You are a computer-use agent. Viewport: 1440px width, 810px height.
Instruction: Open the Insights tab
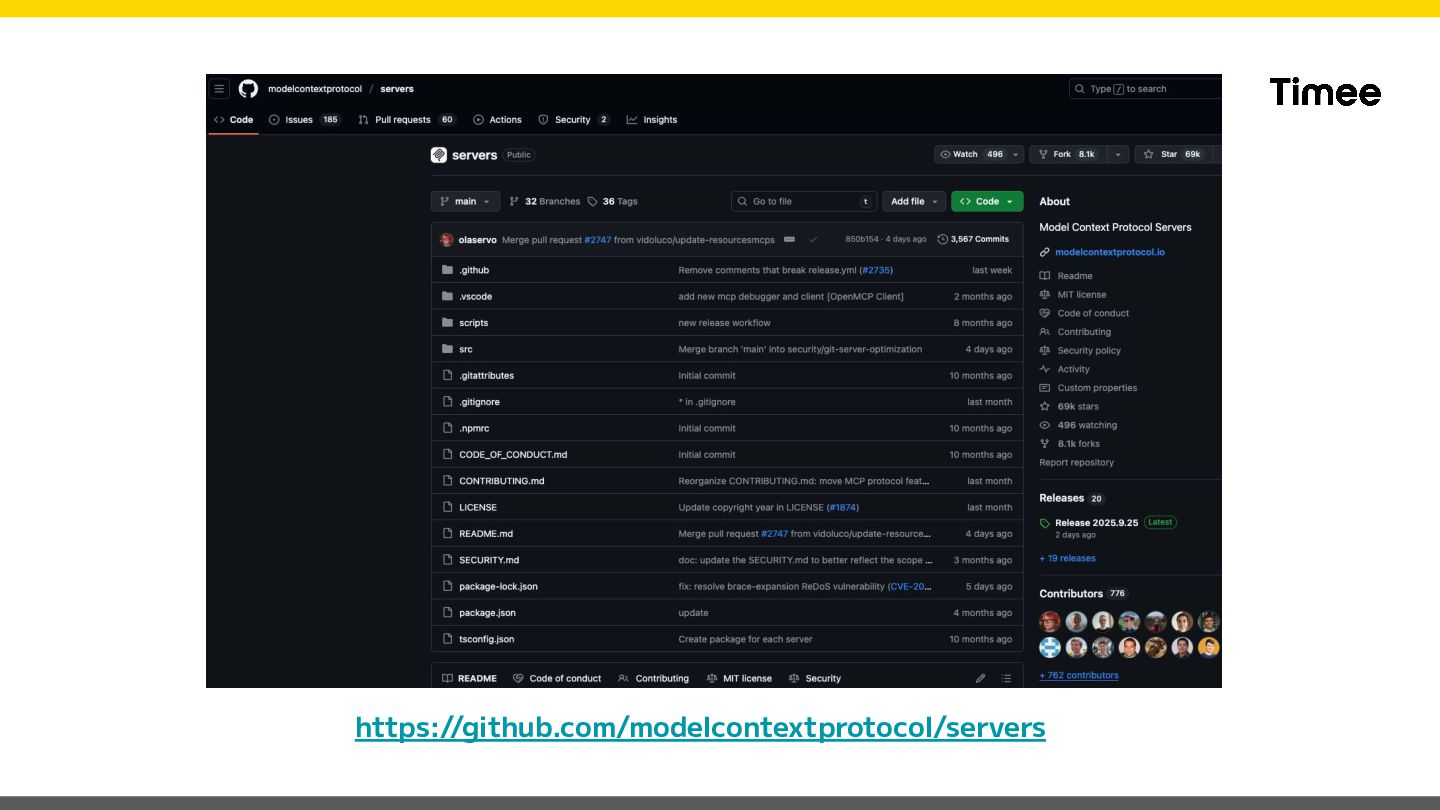pos(652,120)
